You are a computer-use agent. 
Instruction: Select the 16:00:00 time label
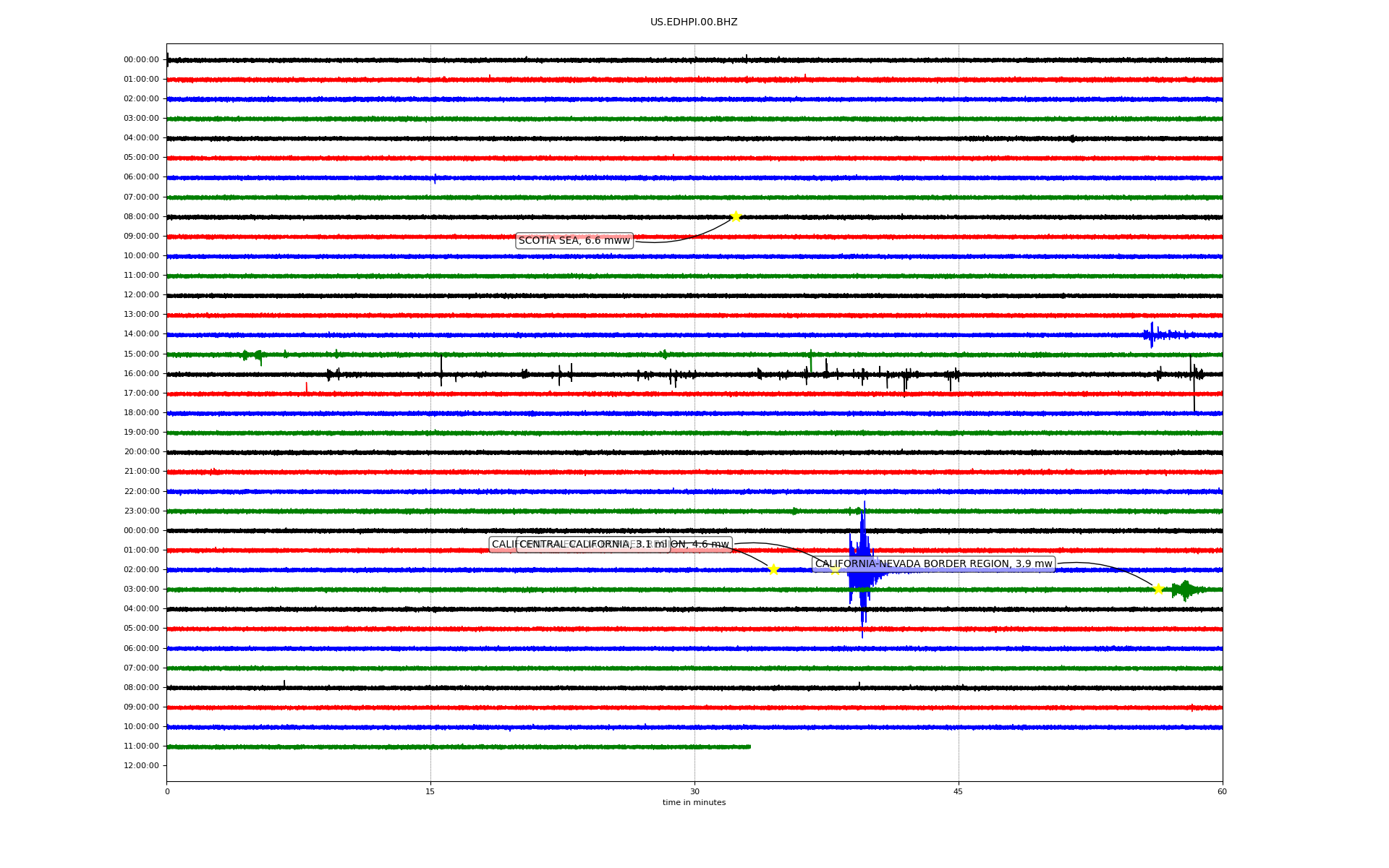pos(141,374)
